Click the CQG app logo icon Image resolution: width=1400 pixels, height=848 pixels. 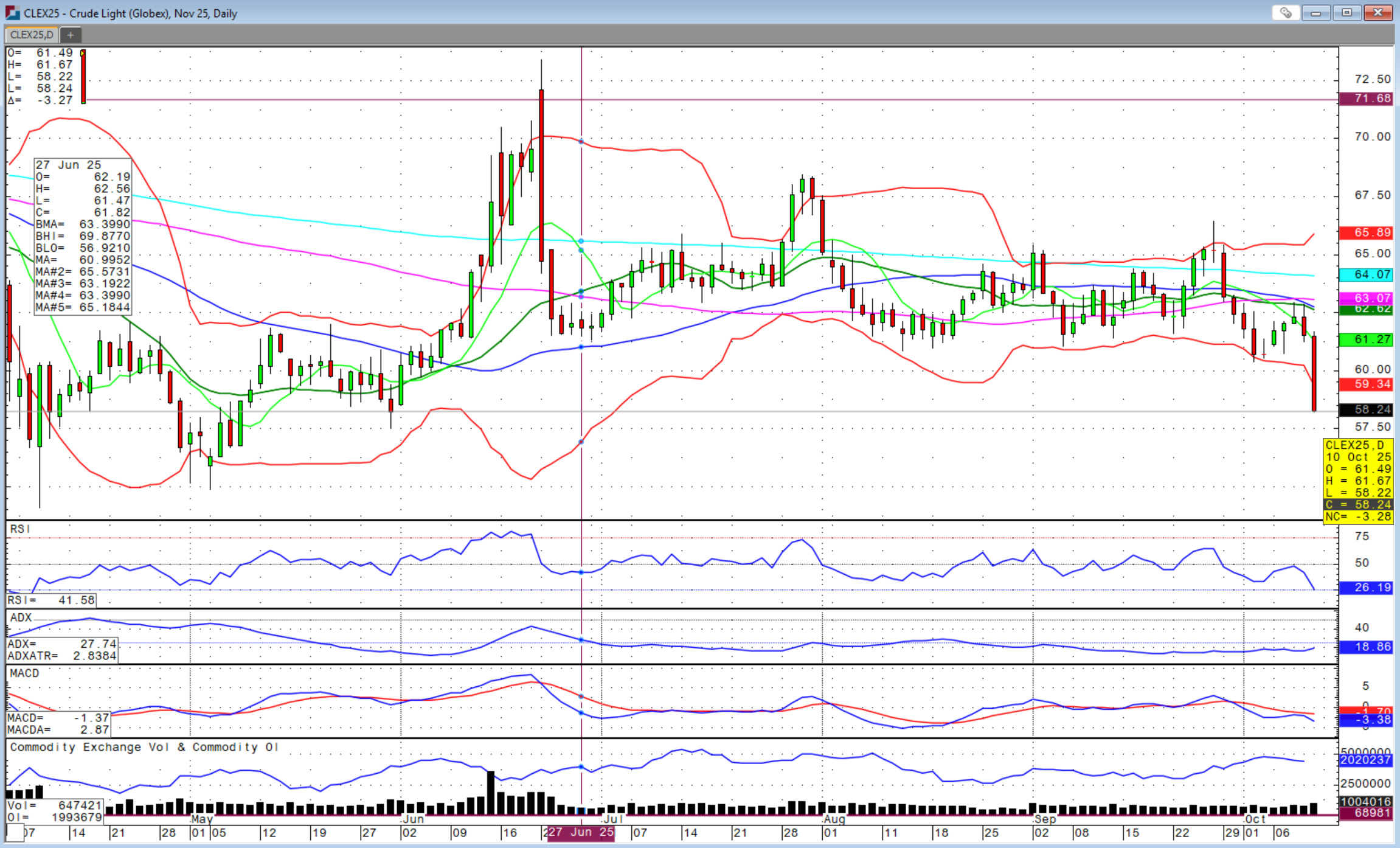[x=12, y=13]
